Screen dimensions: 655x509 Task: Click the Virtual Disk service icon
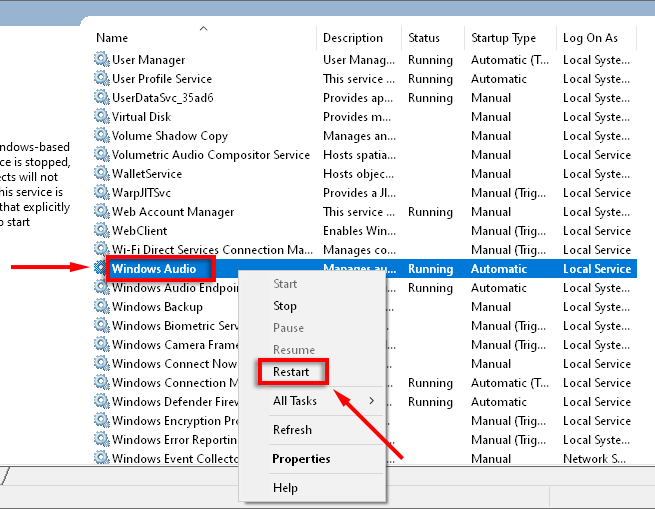tap(102, 116)
